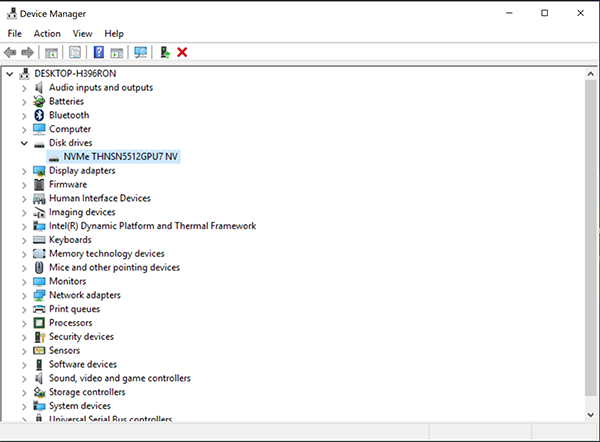Open the Properties toolbar icon
The height and width of the screenshot is (442, 600).
pos(75,52)
